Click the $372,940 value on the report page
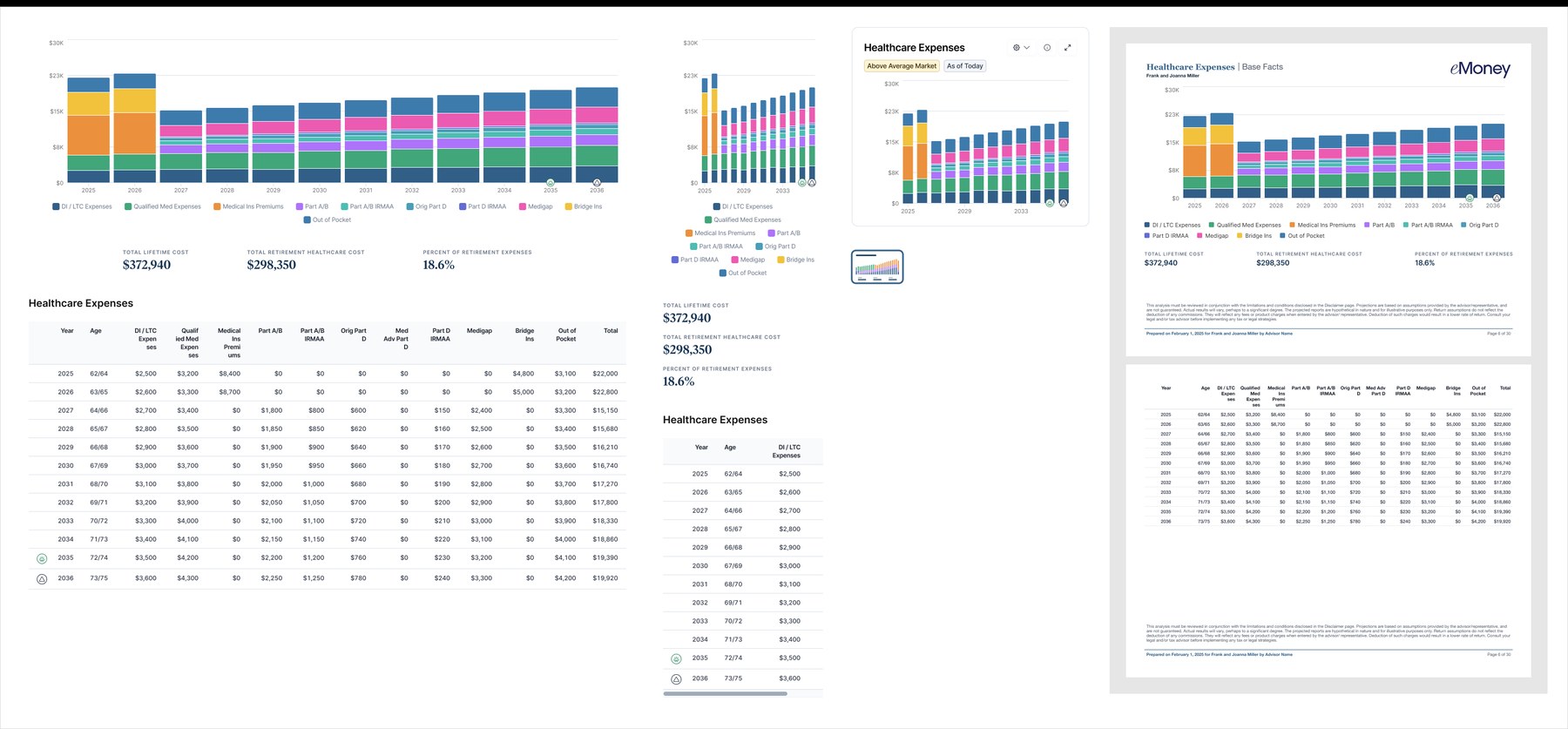Screen dimensions: 1568x729 (1160, 263)
